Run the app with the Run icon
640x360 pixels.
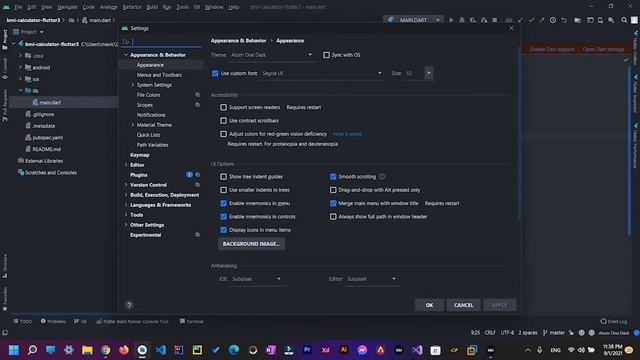tap(451, 20)
